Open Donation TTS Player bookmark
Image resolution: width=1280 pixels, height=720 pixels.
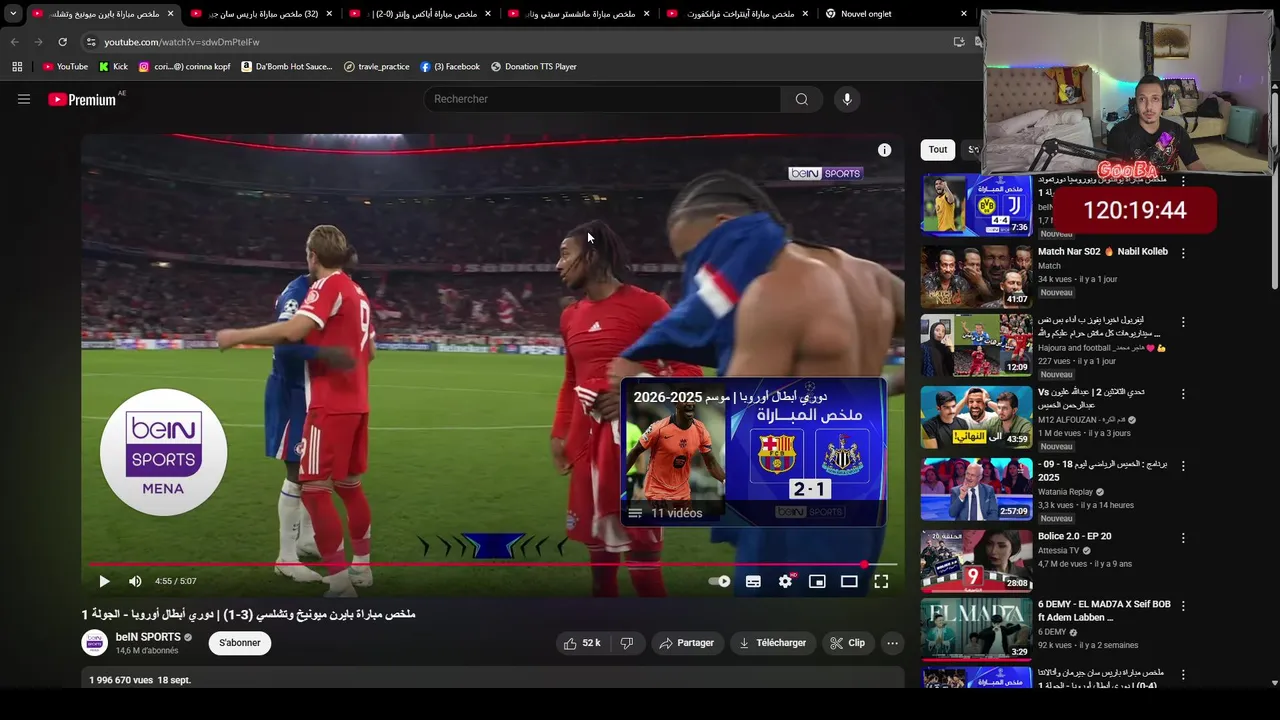click(534, 67)
